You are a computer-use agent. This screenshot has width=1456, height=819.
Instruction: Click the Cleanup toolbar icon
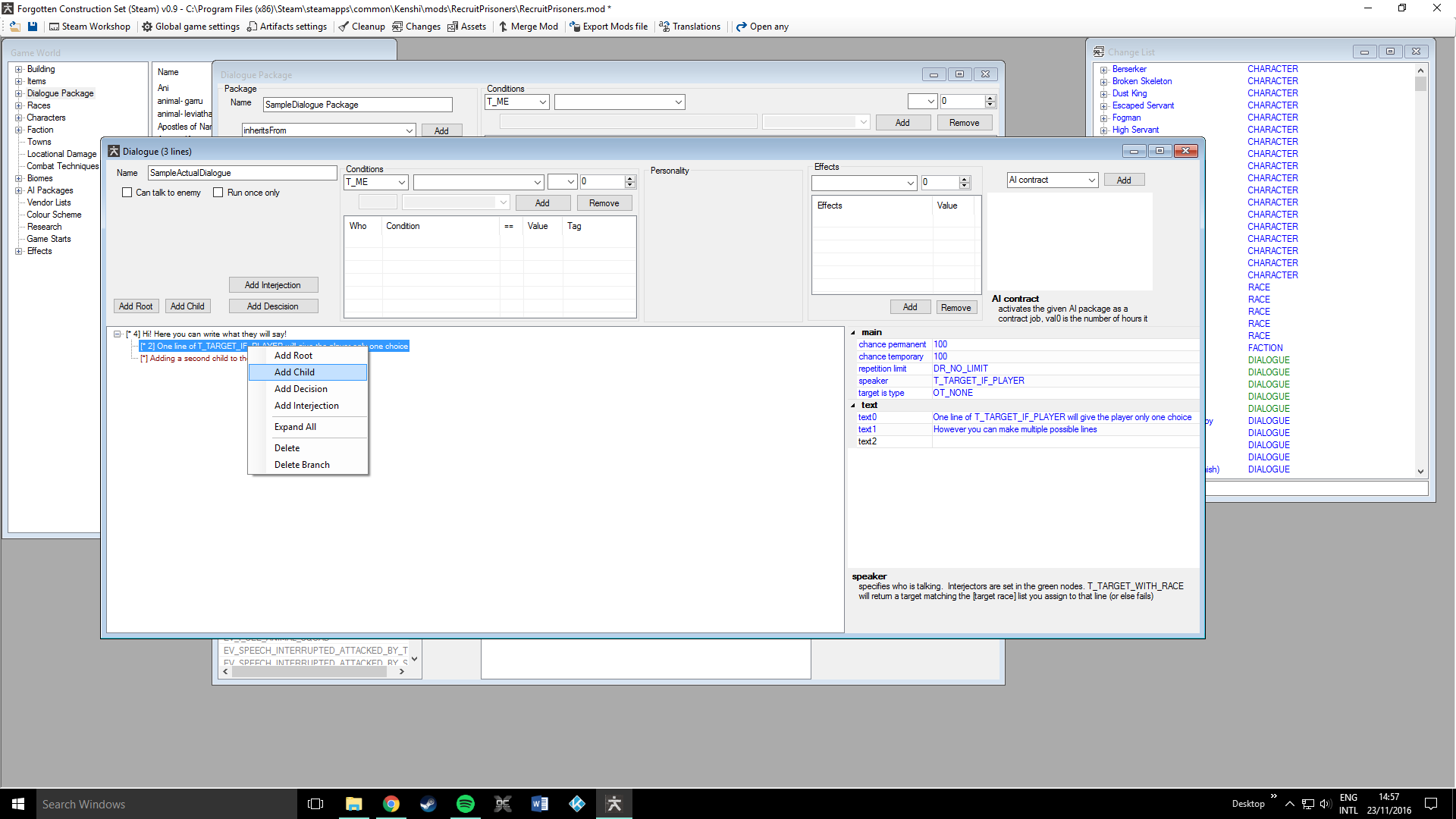point(362,27)
